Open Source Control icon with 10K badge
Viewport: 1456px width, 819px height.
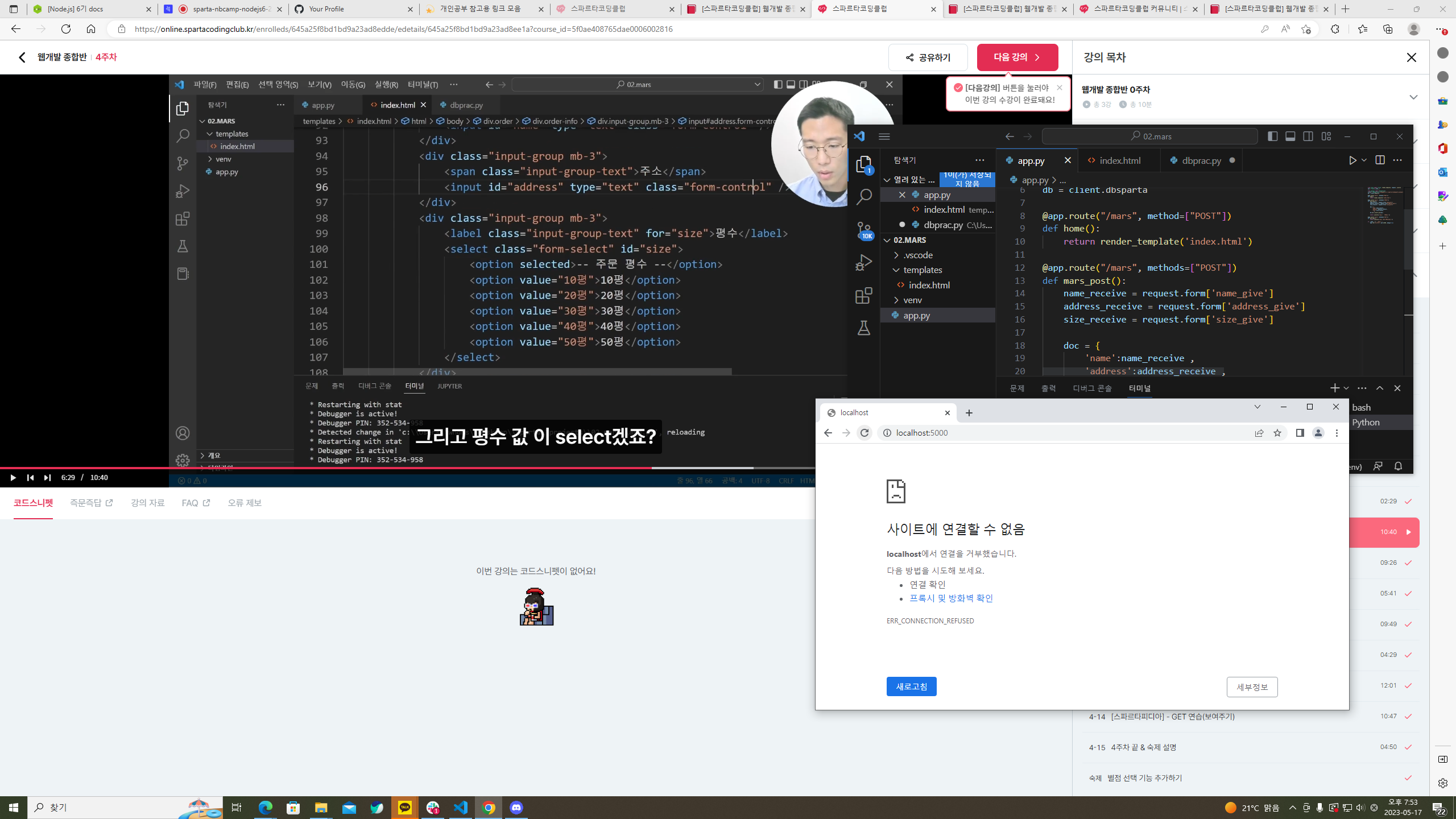tap(864, 230)
